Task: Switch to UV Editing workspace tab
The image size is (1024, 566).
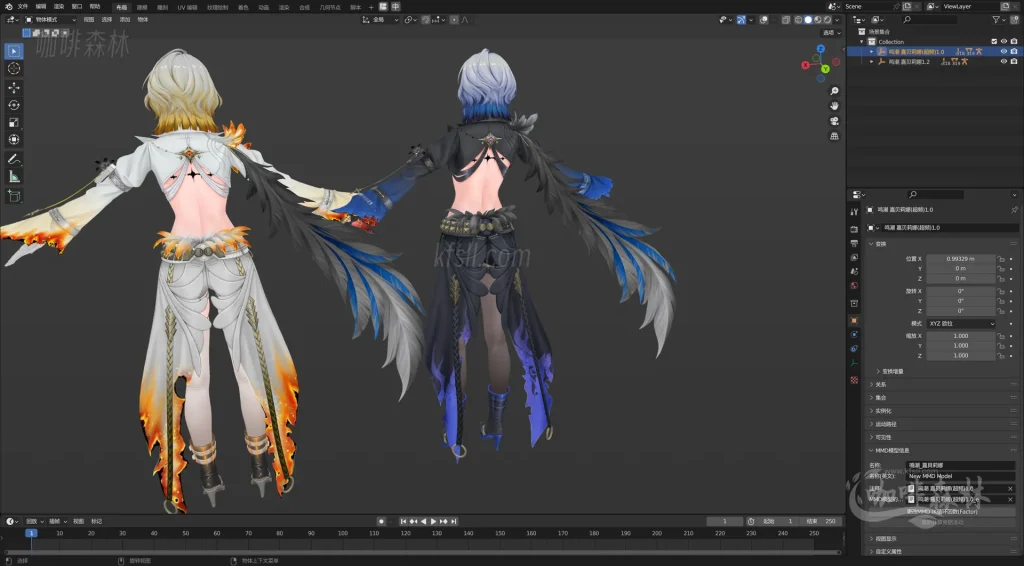Action: pyautogui.click(x=187, y=7)
